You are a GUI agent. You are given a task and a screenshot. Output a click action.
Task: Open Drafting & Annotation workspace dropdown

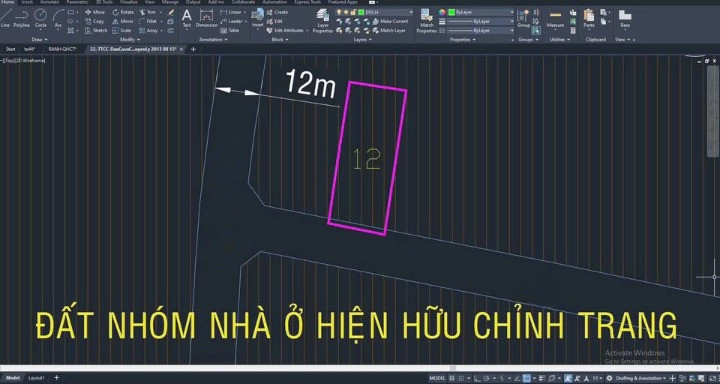click(x=639, y=378)
